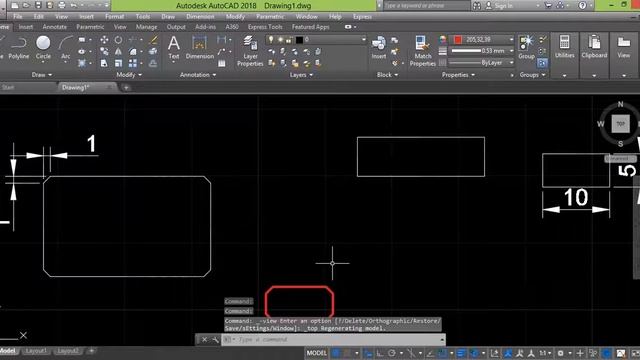
Task: Expand the Draw panel
Action: coord(42,75)
